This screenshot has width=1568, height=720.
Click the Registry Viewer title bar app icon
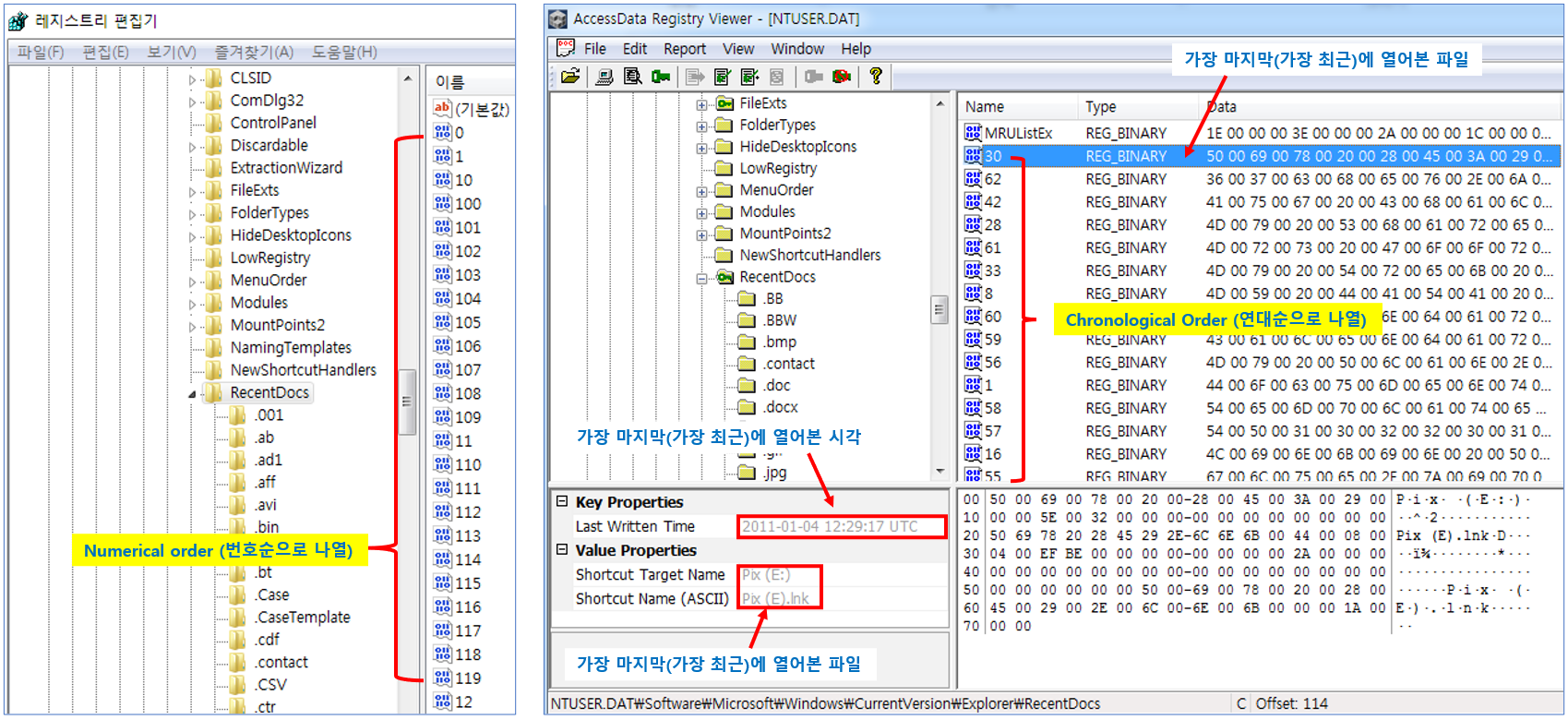click(x=557, y=18)
